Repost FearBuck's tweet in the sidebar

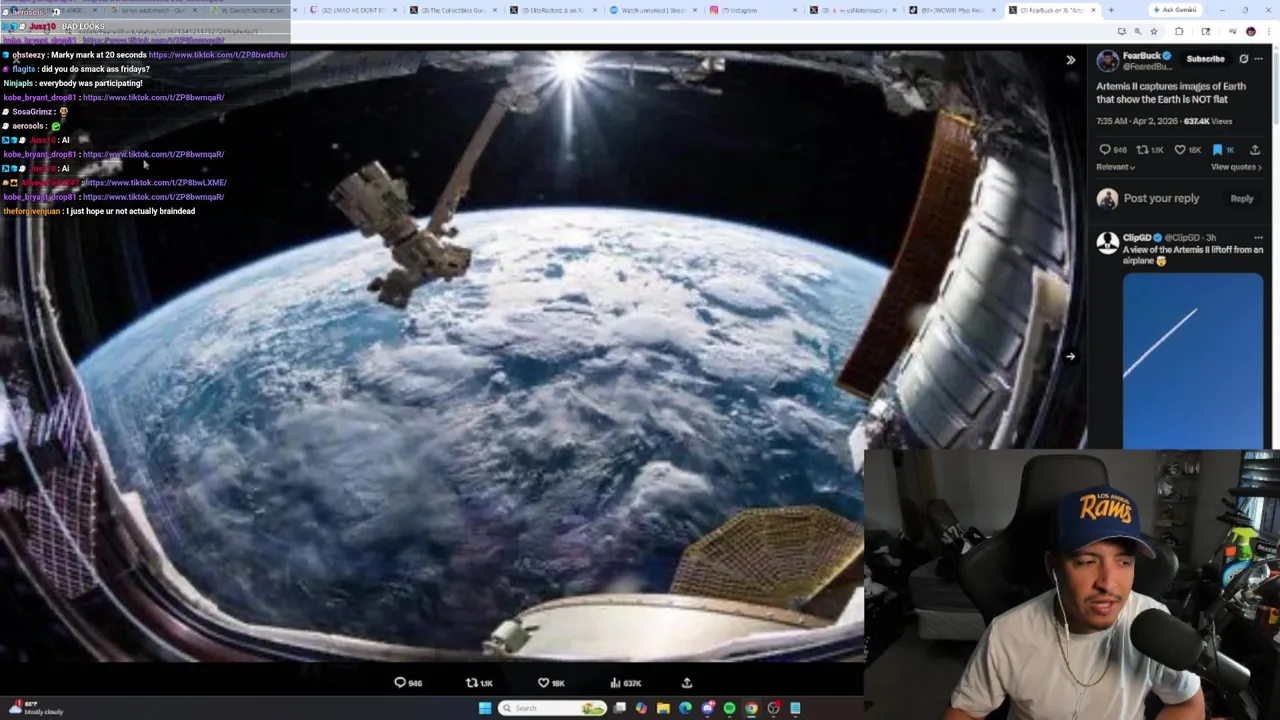(1150, 150)
